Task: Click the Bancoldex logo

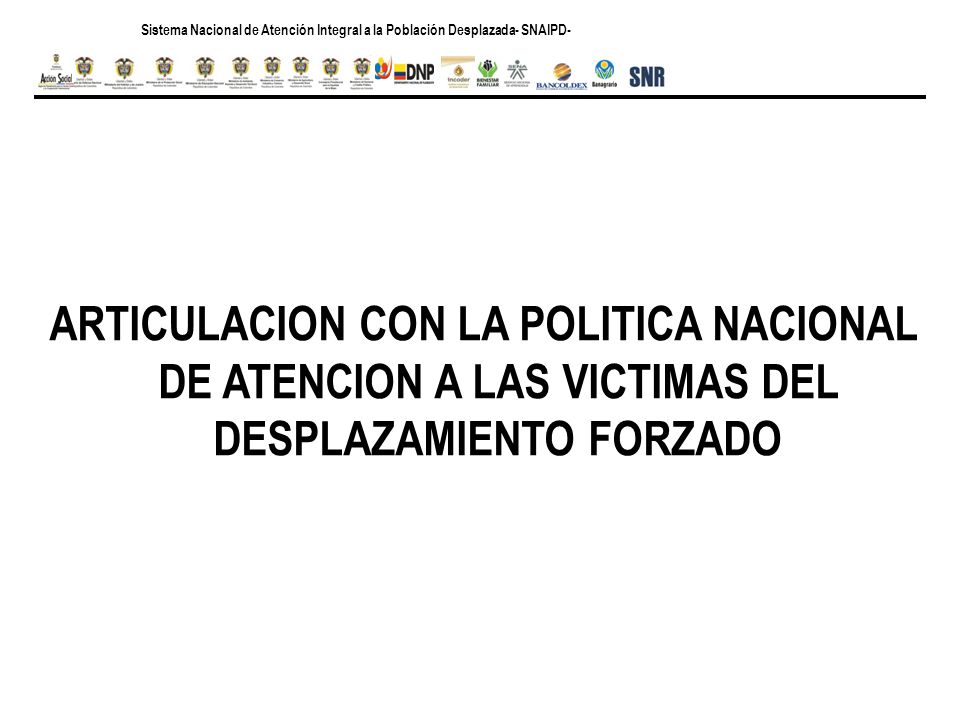Action: click(x=561, y=77)
